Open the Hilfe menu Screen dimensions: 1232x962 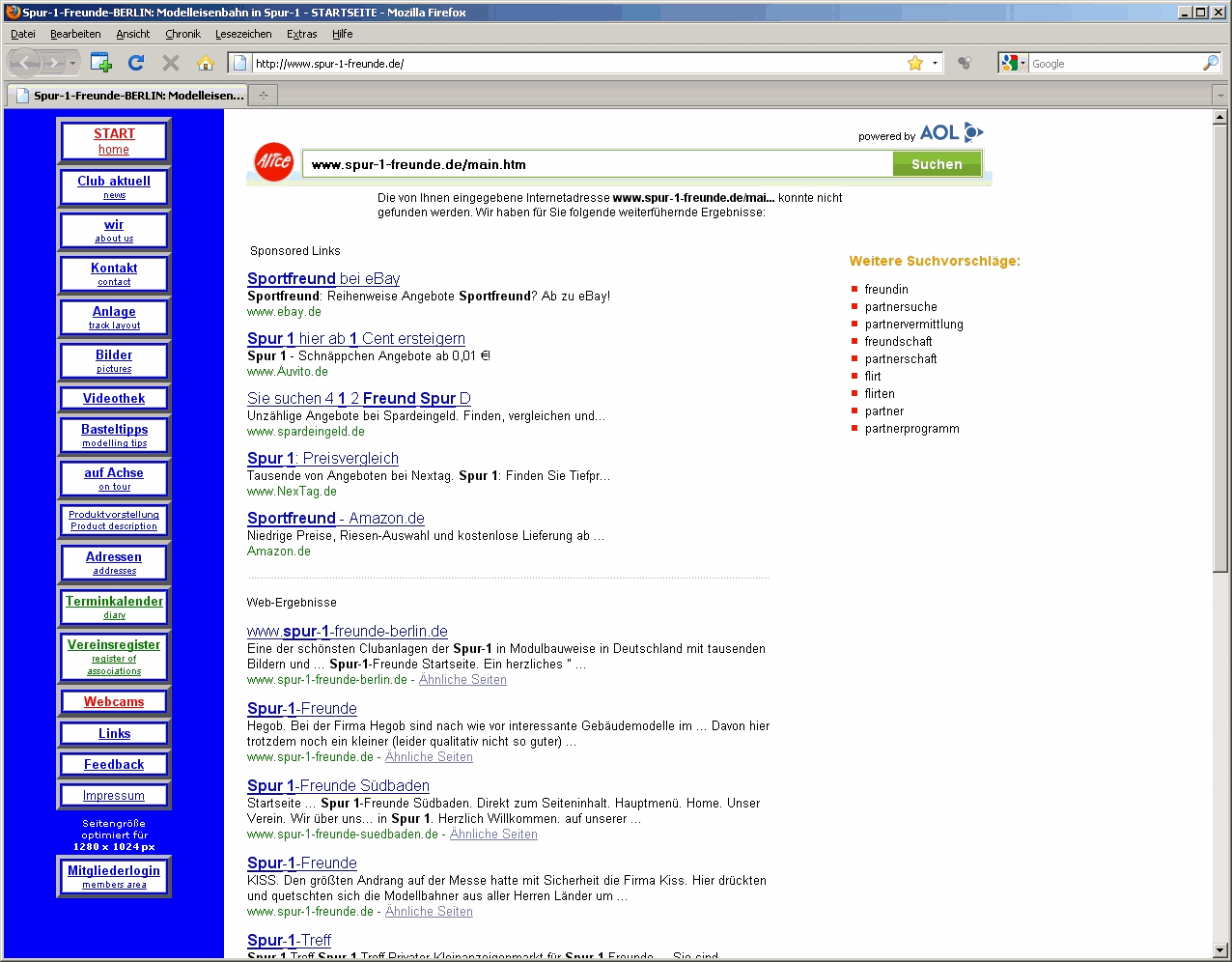[343, 34]
